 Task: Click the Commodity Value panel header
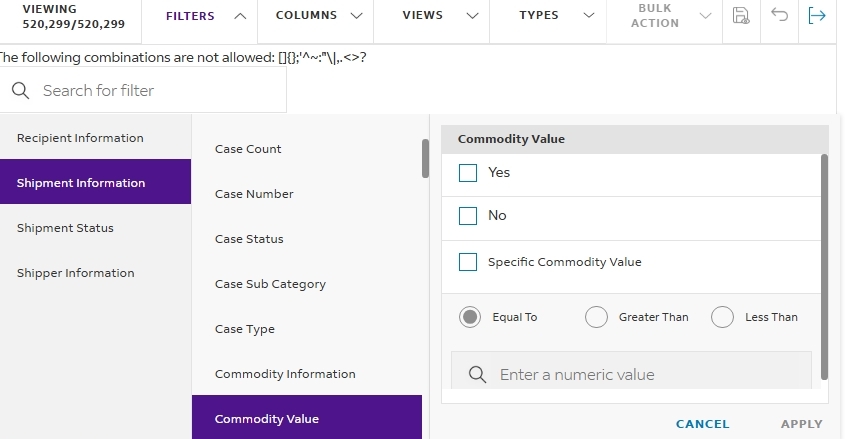(635, 139)
